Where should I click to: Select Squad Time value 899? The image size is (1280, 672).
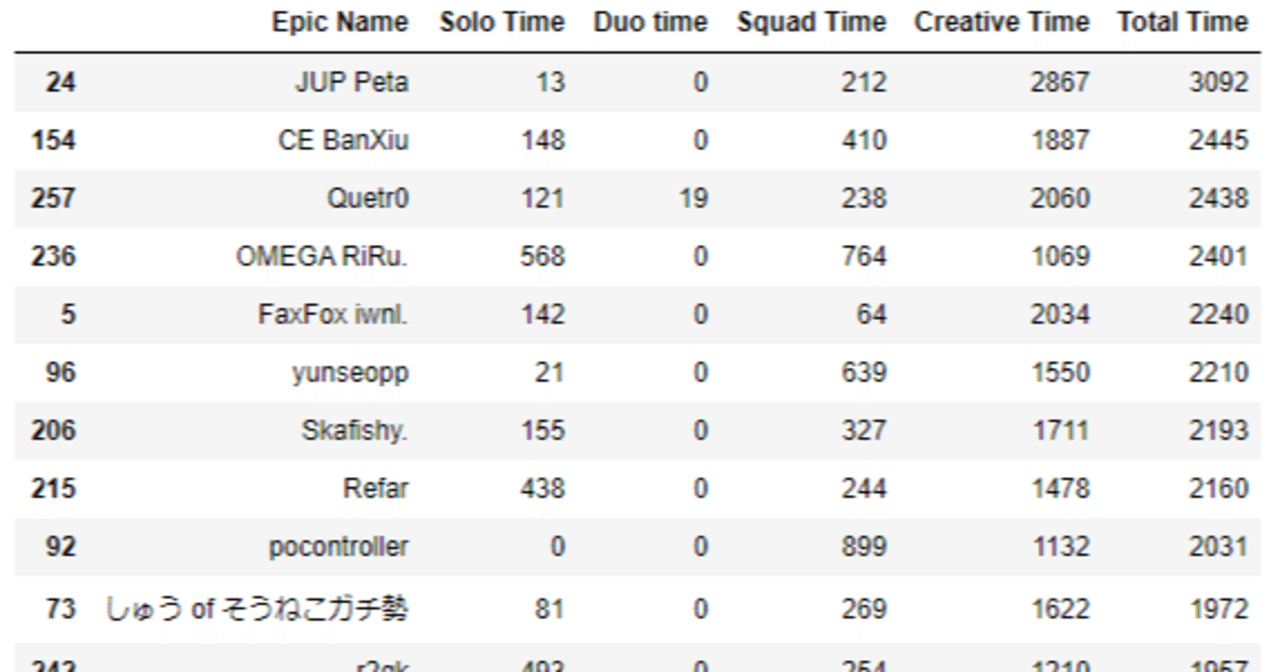[x=863, y=547]
